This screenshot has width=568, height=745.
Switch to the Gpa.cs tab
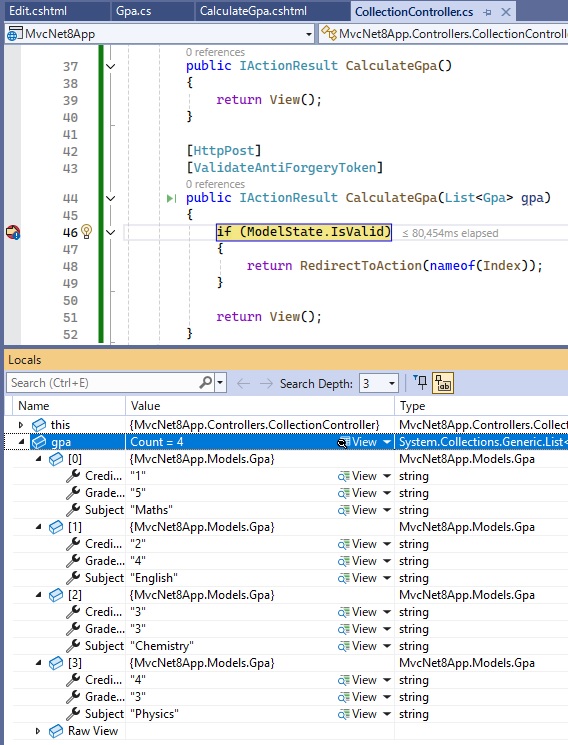pyautogui.click(x=134, y=11)
